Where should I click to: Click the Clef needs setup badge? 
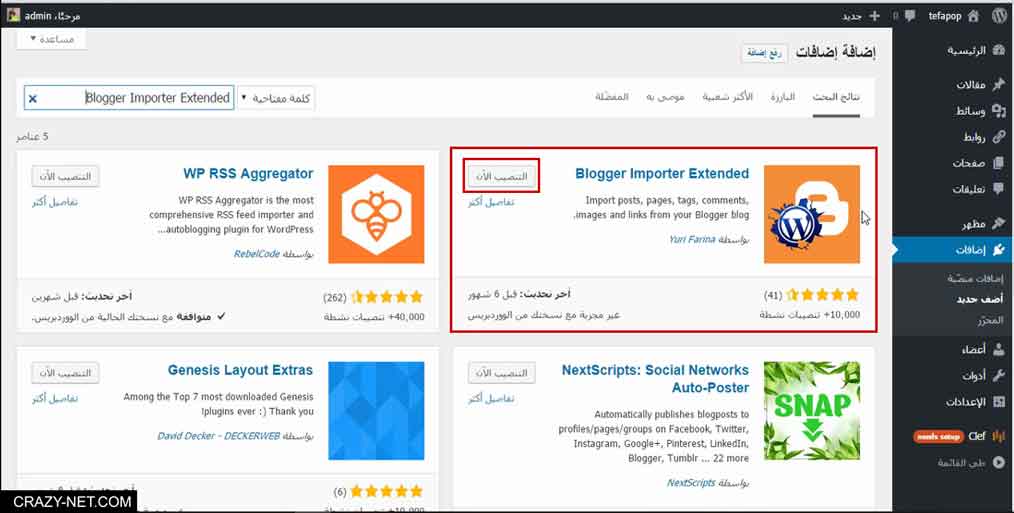pyautogui.click(x=938, y=437)
